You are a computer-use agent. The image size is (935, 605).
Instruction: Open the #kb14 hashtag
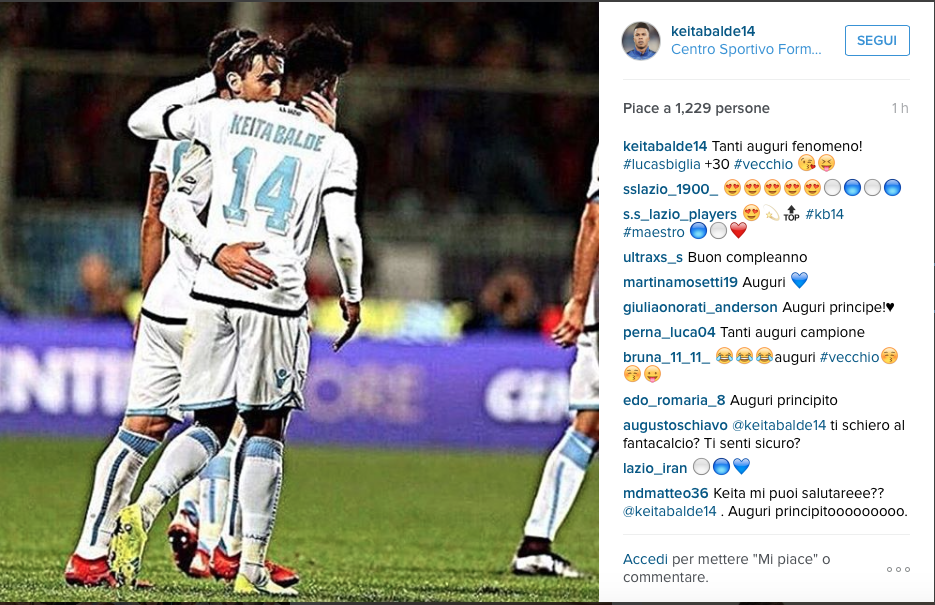825,214
